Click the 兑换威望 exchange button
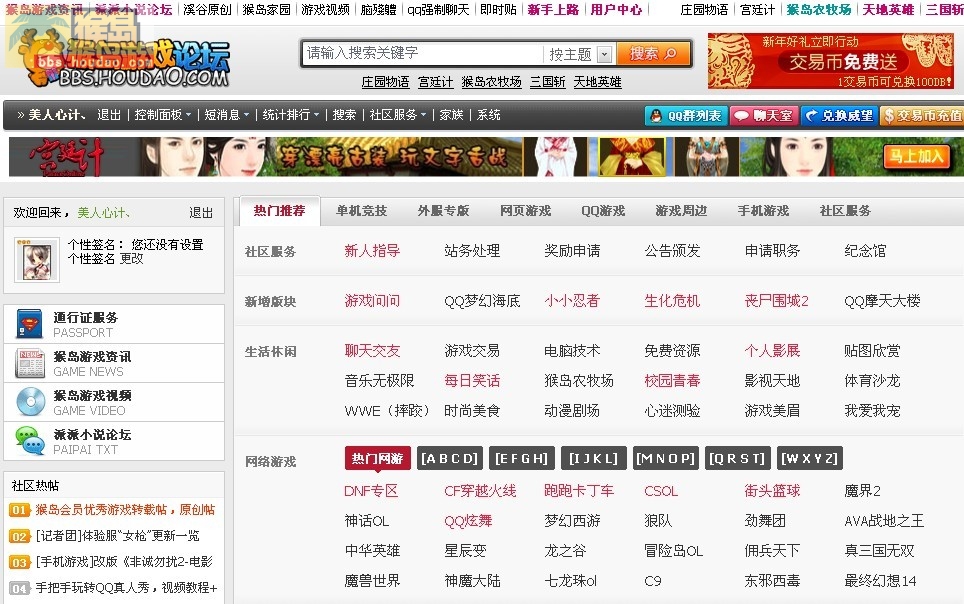The height and width of the screenshot is (604, 964). [x=839, y=116]
